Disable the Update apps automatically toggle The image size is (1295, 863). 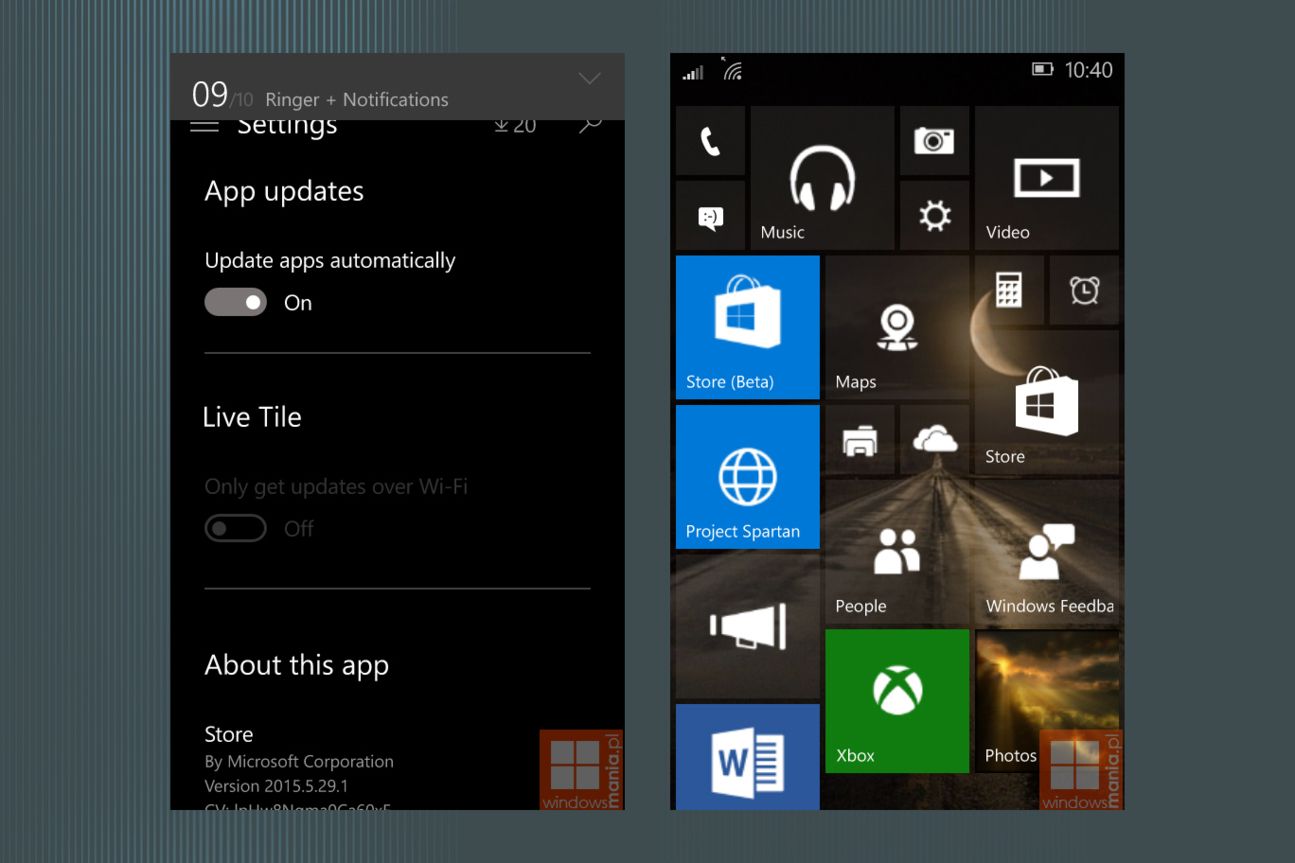click(x=235, y=302)
